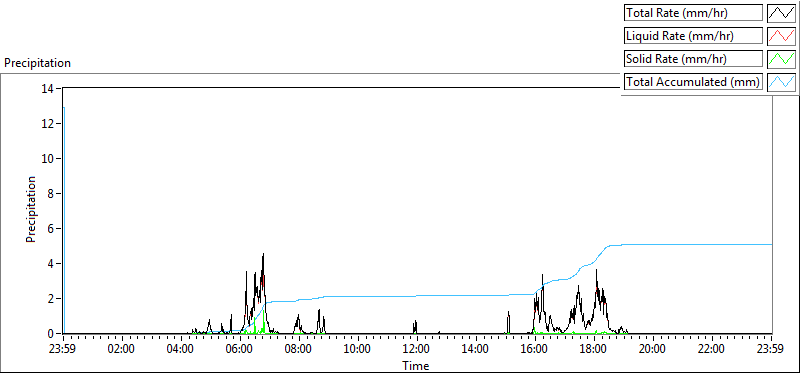
Task: Click the tallest black rate peak near 06:45
Action: [263, 255]
